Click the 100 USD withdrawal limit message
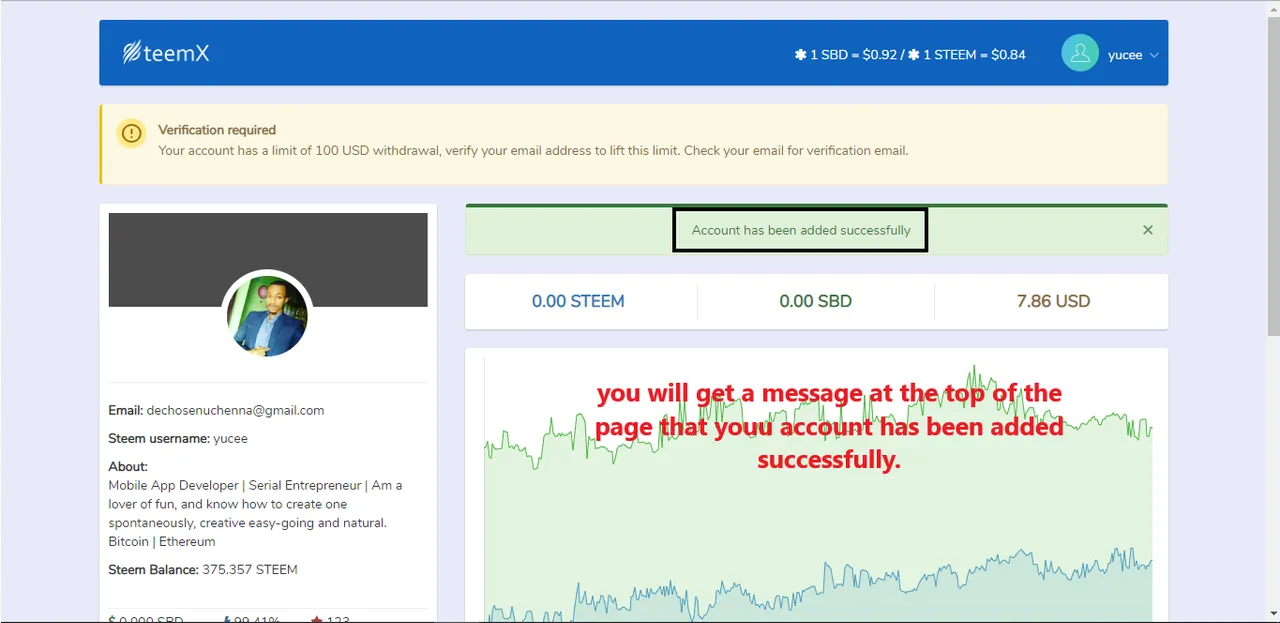 tap(533, 151)
